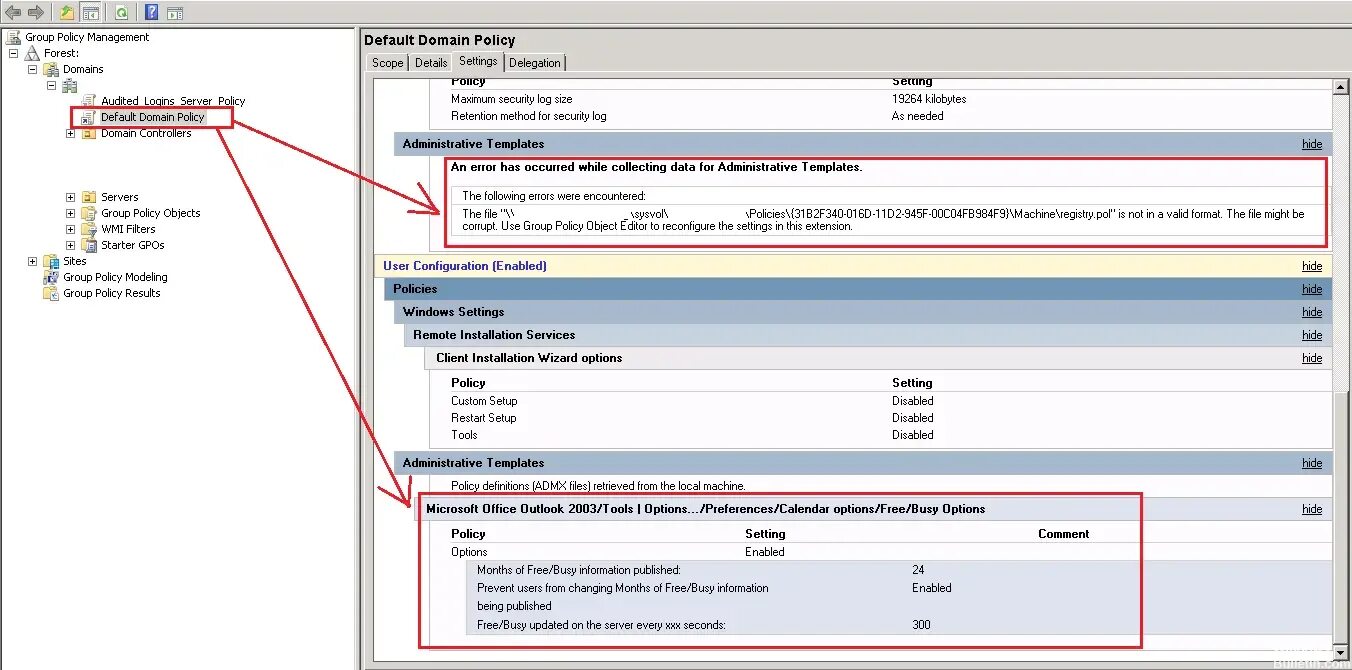Click the green Refresh toolbar icon
This screenshot has width=1352, height=670.
point(121,12)
